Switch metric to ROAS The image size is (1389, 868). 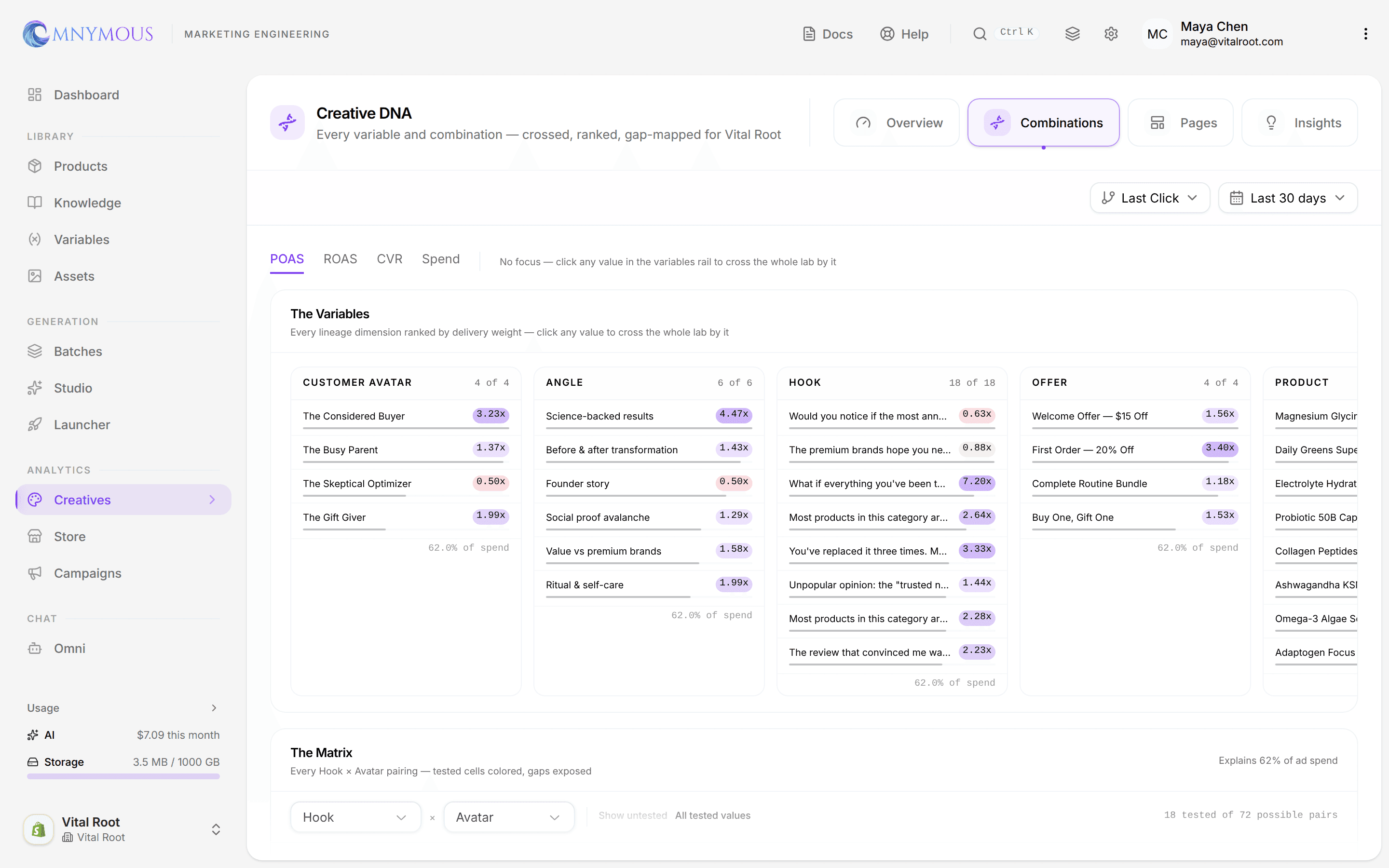340,259
